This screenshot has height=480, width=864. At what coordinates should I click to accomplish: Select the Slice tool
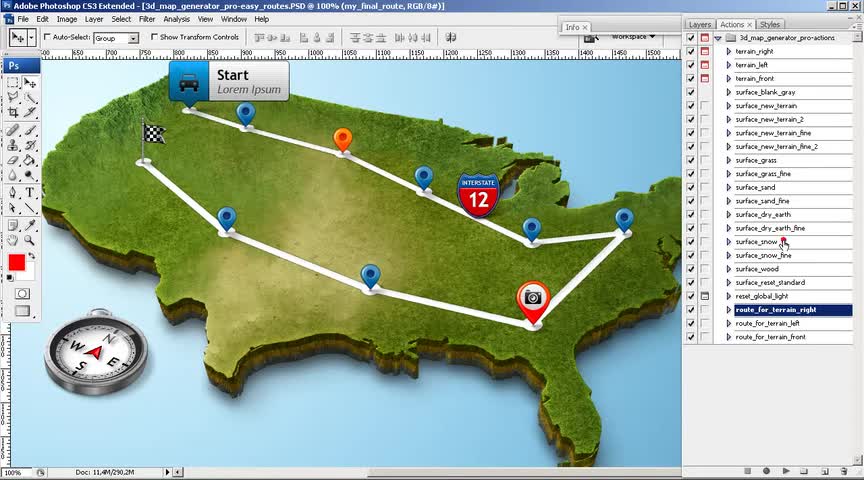(30, 112)
